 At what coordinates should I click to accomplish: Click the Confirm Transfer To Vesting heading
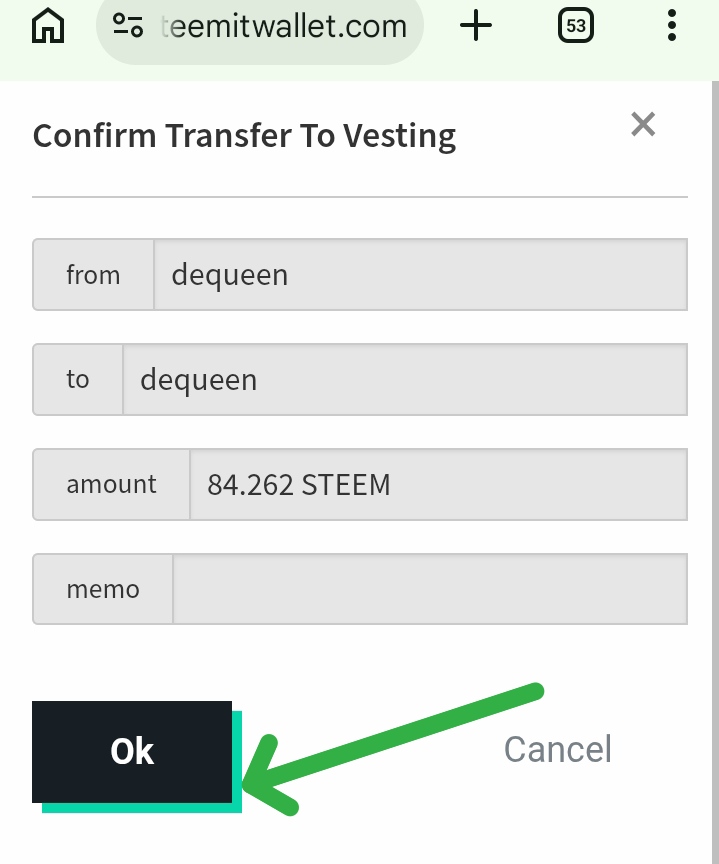click(245, 135)
